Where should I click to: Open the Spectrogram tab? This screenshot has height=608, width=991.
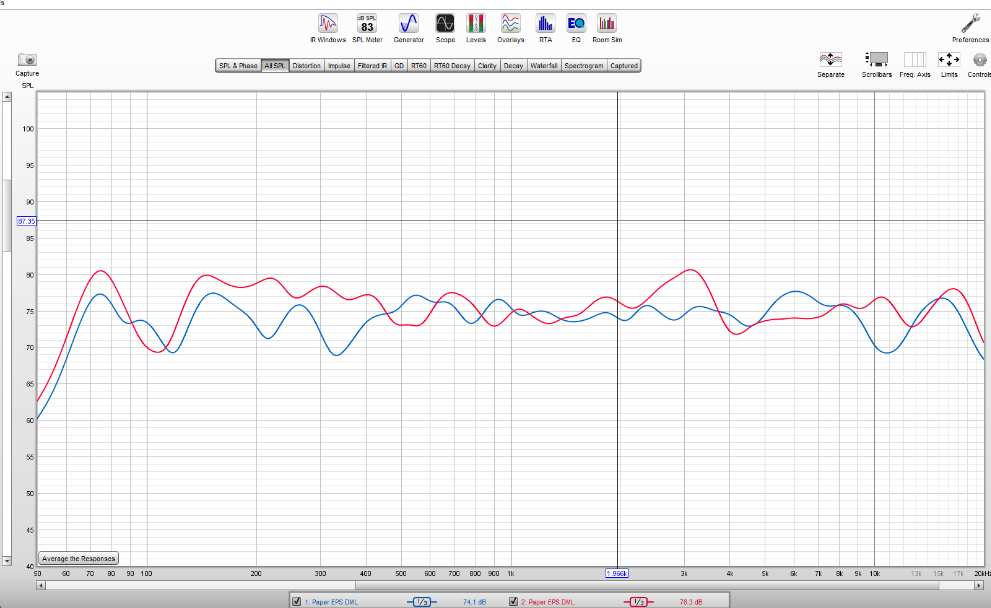click(583, 66)
